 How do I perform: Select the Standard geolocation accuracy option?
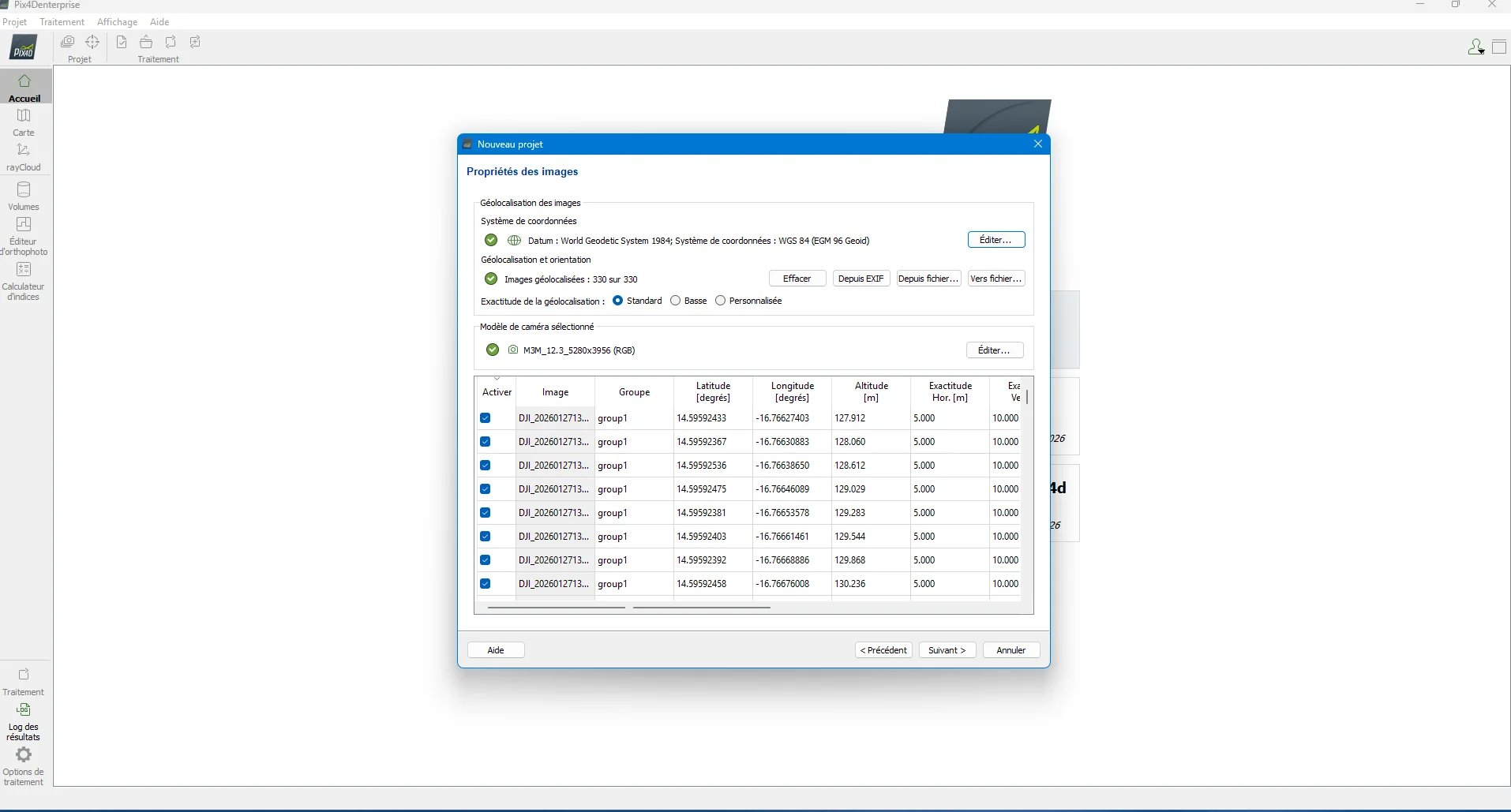tap(618, 301)
